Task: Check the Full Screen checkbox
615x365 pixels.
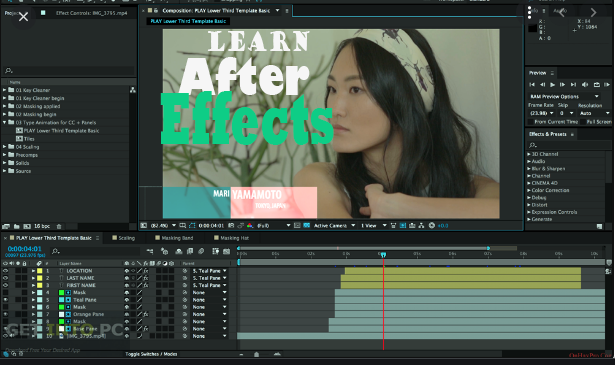Action: tap(583, 122)
